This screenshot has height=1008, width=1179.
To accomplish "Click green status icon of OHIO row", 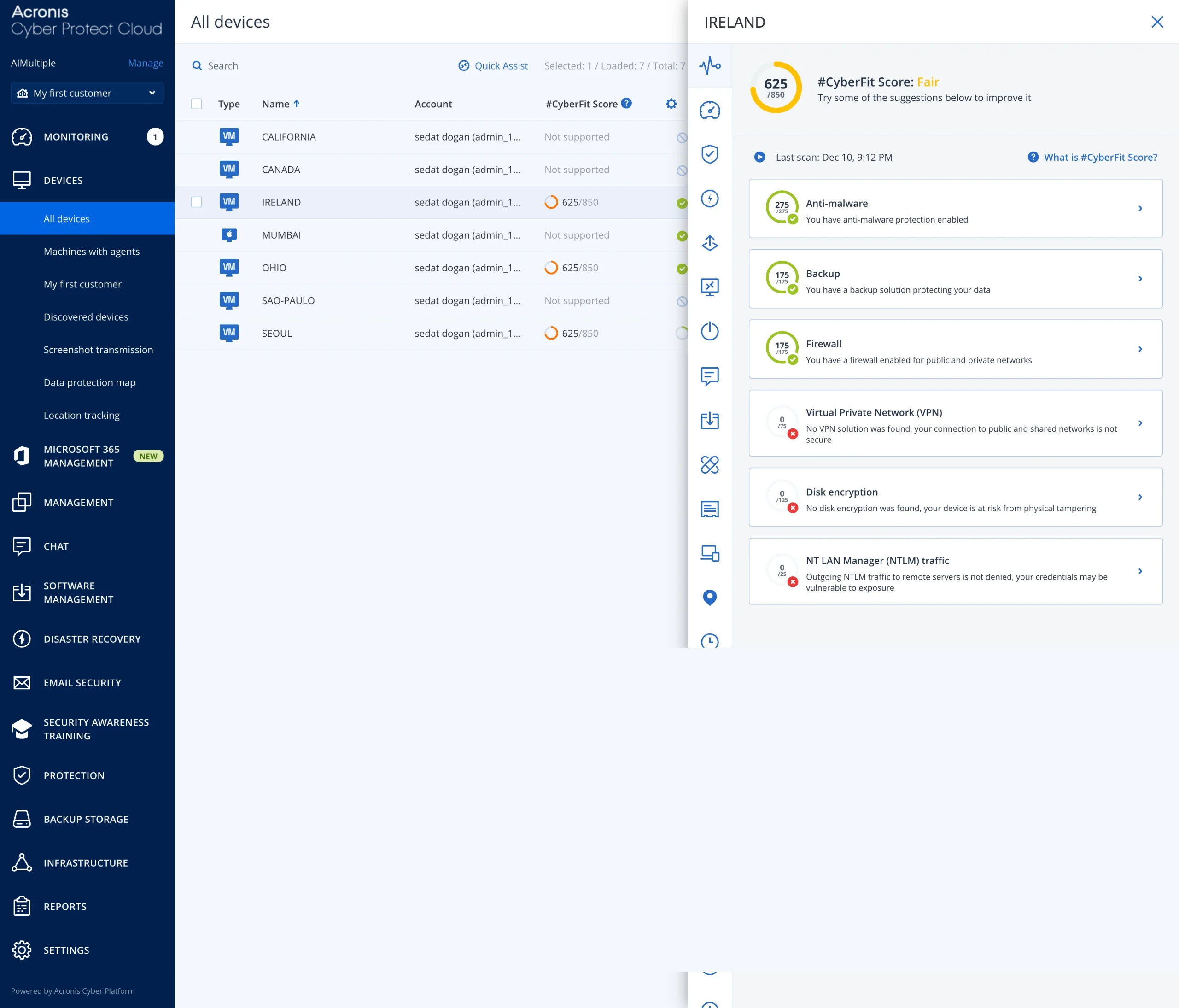I will 682,269.
